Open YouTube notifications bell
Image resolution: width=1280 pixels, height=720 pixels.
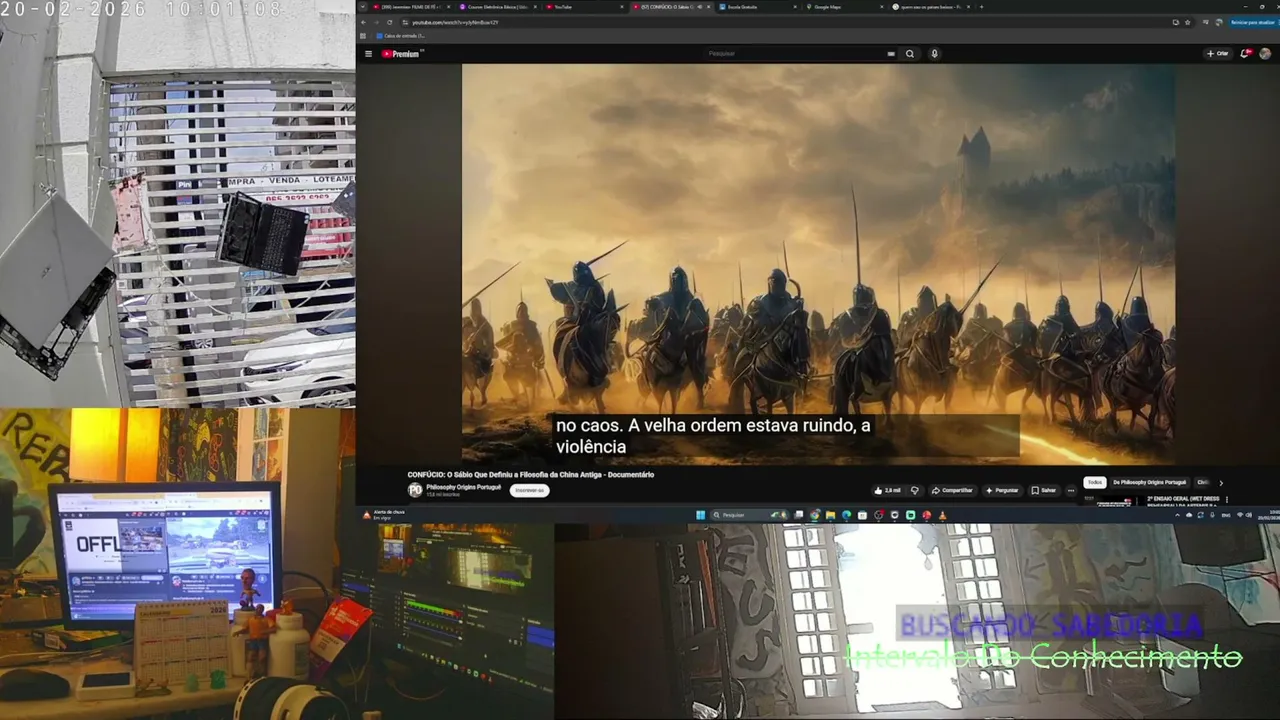pyautogui.click(x=1246, y=54)
